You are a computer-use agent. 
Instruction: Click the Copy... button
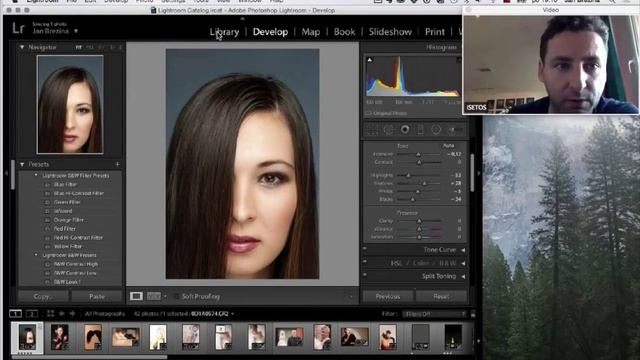point(43,296)
